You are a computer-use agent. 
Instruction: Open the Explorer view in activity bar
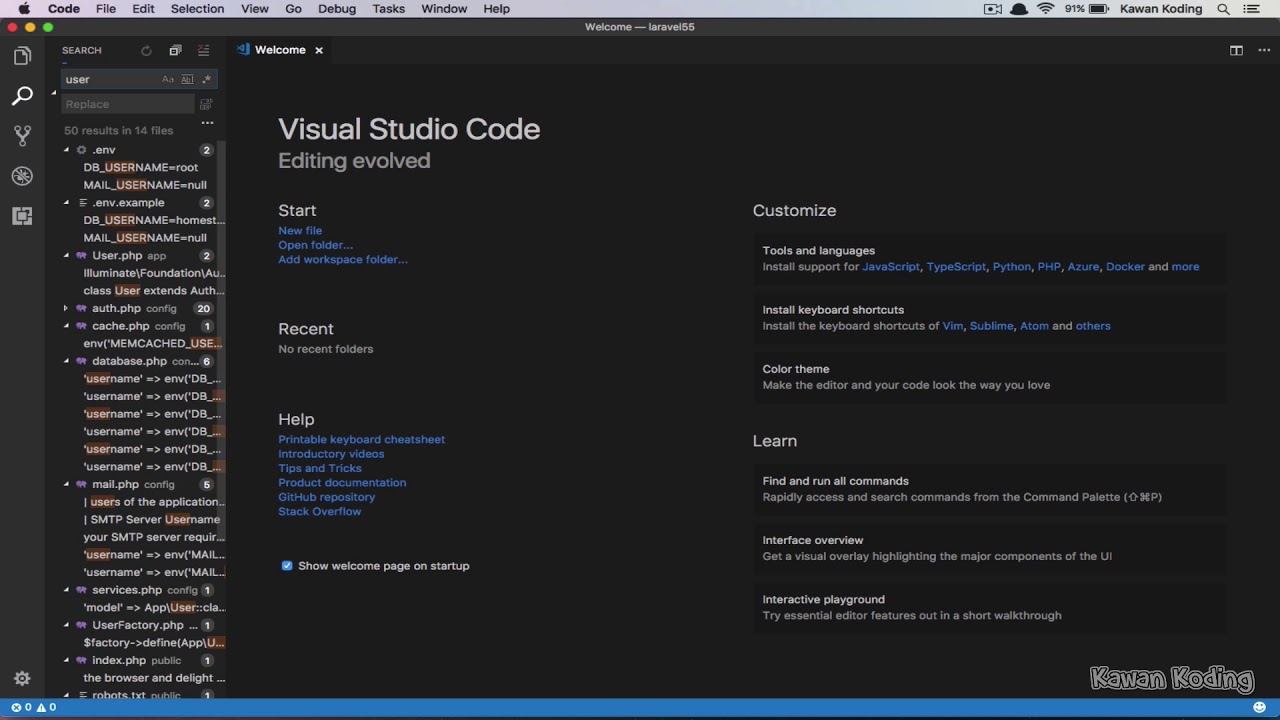[x=22, y=56]
